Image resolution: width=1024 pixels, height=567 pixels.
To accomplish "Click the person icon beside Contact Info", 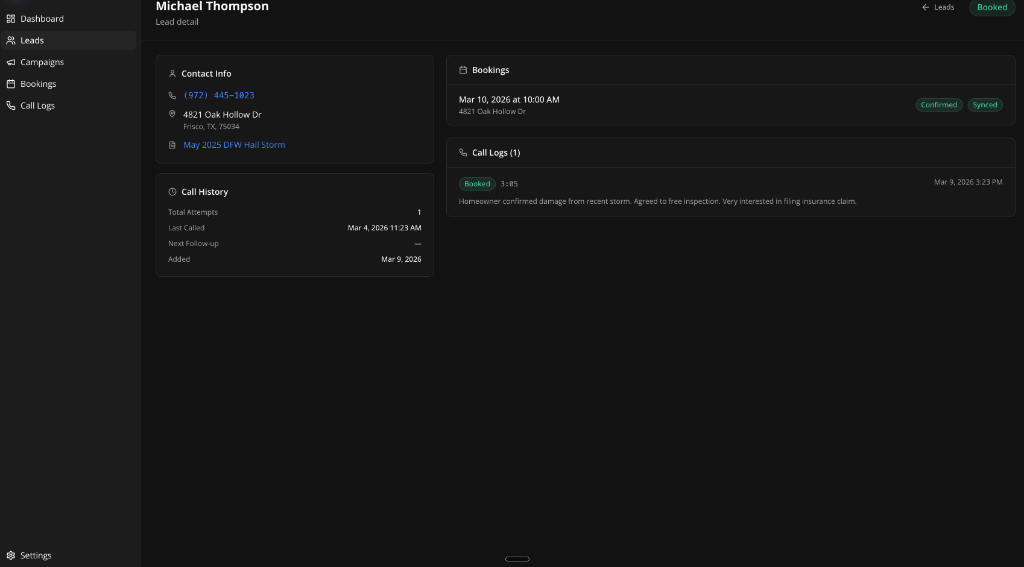I will [x=172, y=74].
